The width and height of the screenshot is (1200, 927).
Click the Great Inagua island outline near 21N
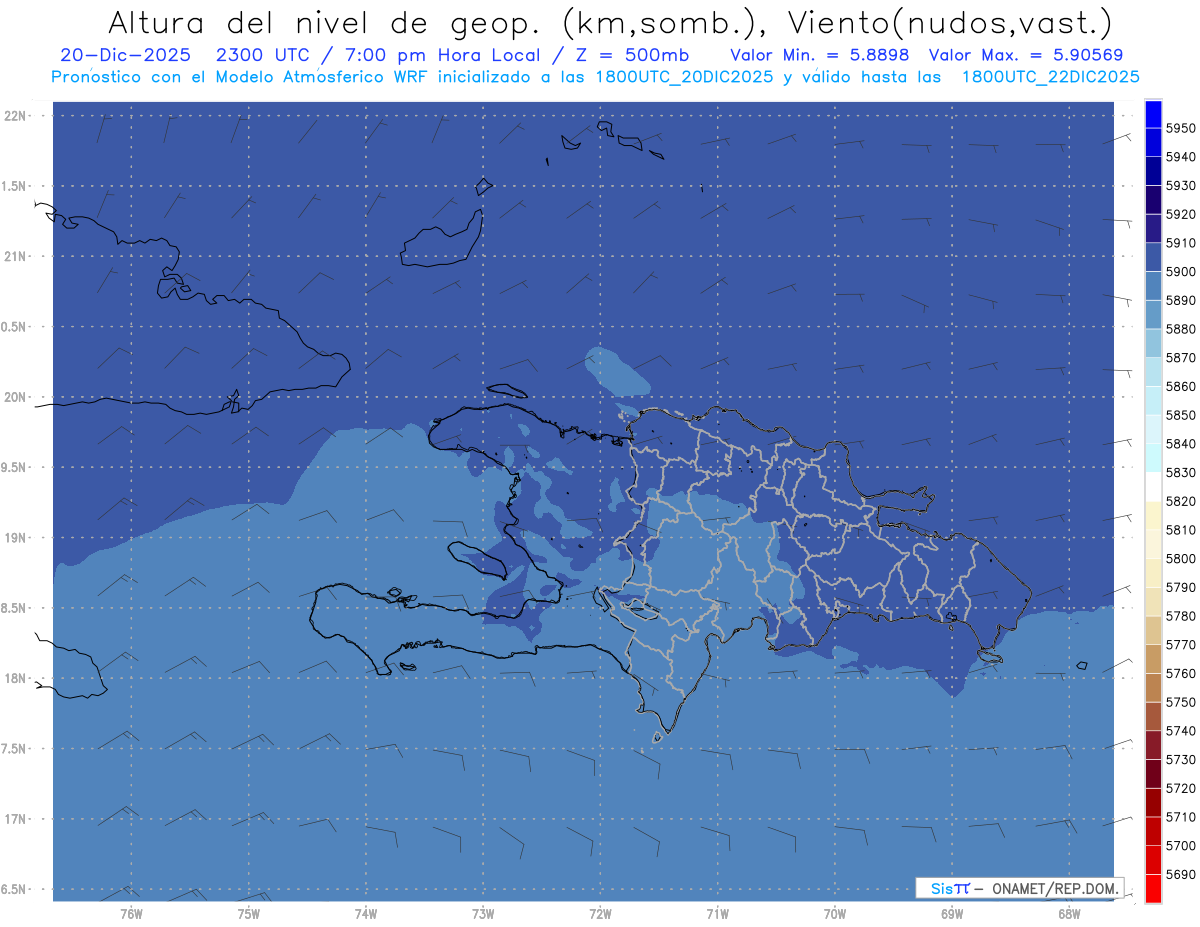pos(442,240)
